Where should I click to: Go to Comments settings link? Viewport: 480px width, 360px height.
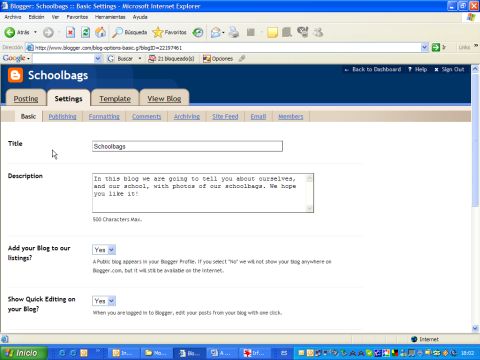pyautogui.click(x=146, y=116)
